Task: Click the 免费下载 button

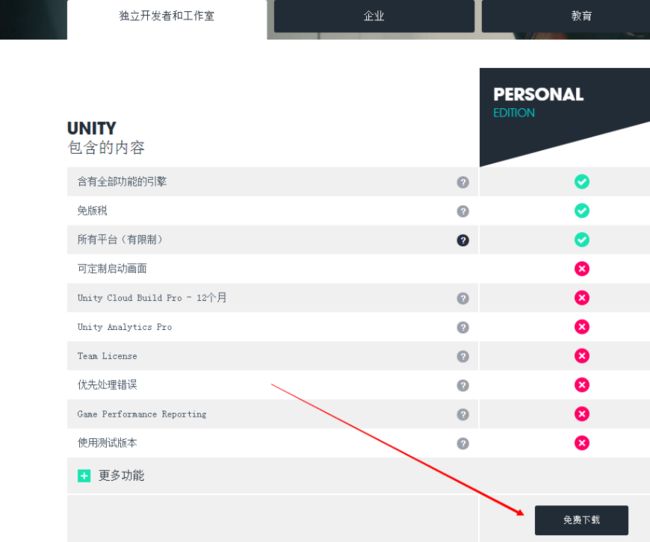Action: coord(581,520)
